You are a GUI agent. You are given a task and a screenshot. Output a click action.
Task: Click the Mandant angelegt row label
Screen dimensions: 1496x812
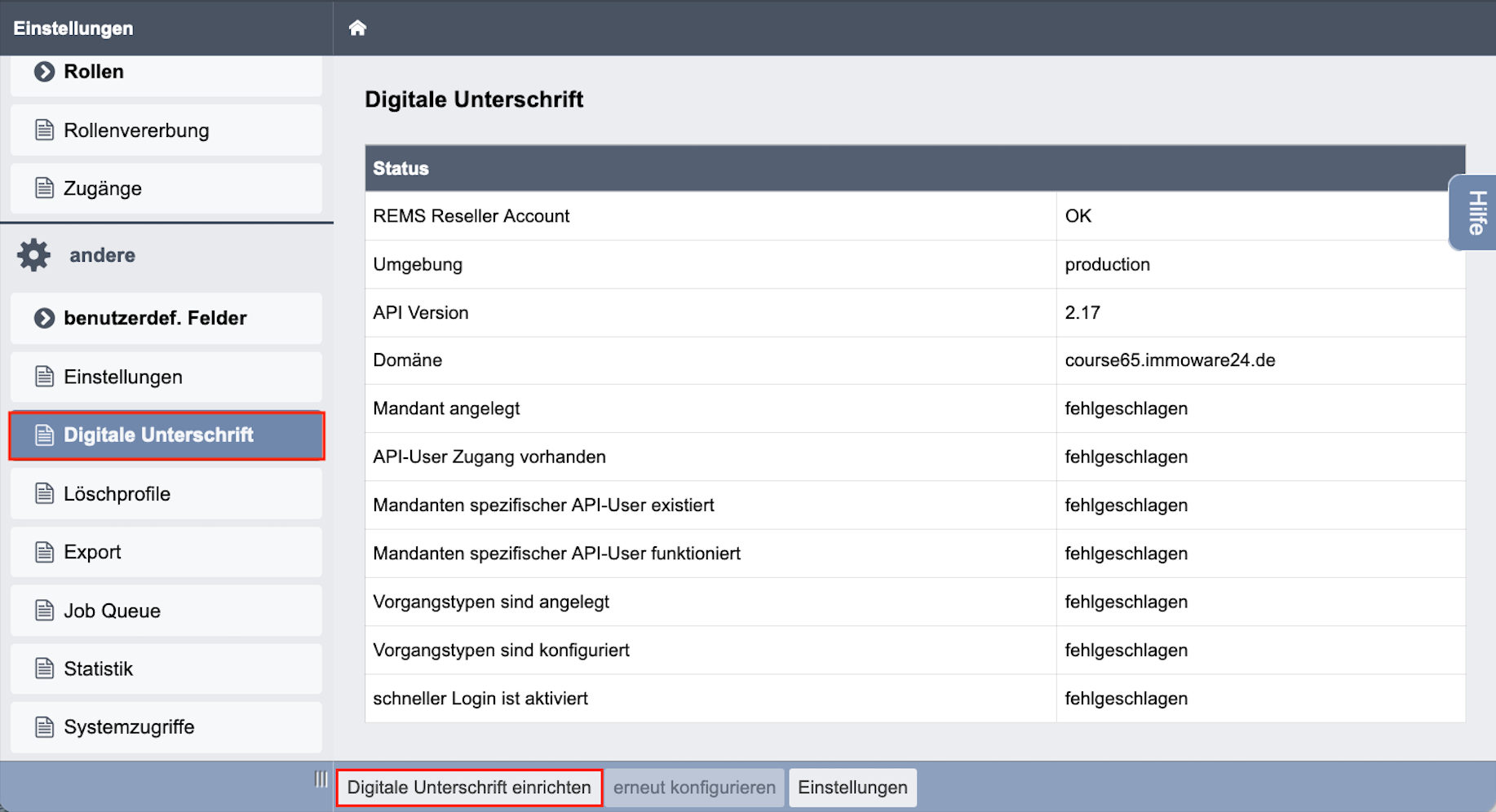(446, 408)
